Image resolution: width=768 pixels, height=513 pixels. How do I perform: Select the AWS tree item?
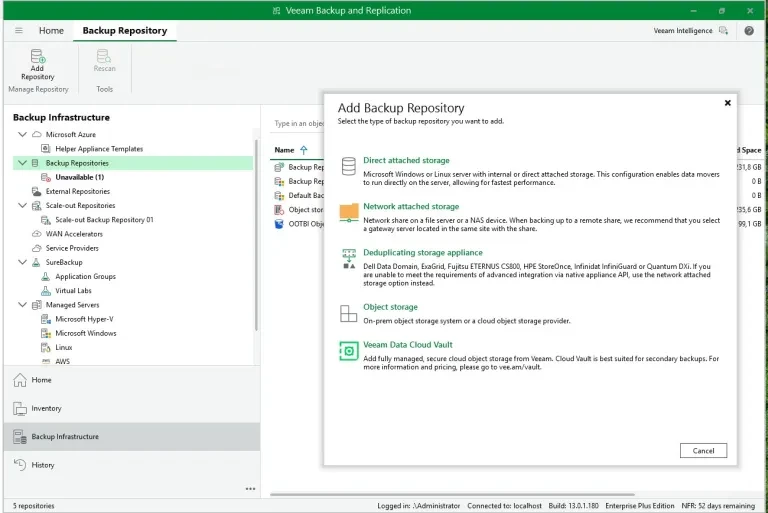(x=62, y=361)
